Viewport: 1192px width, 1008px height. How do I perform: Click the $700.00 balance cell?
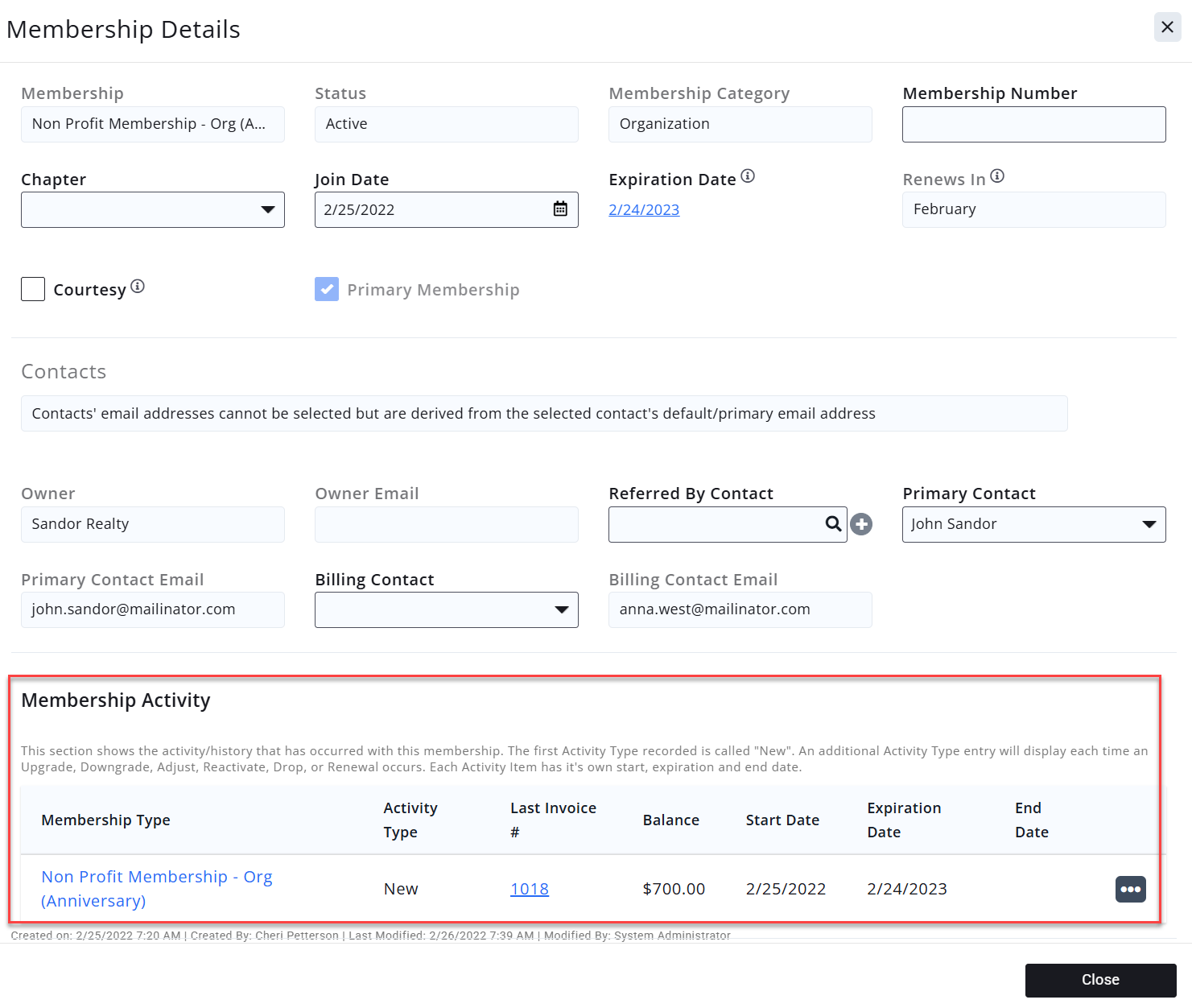(674, 889)
